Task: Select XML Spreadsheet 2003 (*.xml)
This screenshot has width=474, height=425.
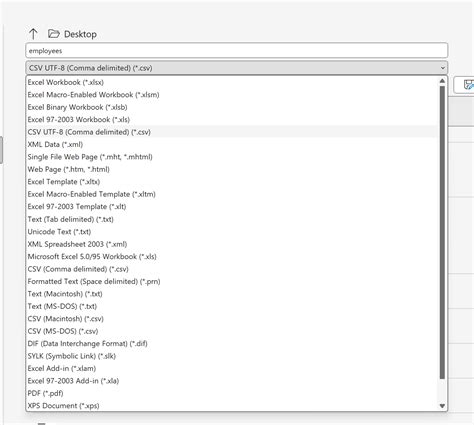Action: 232,244
